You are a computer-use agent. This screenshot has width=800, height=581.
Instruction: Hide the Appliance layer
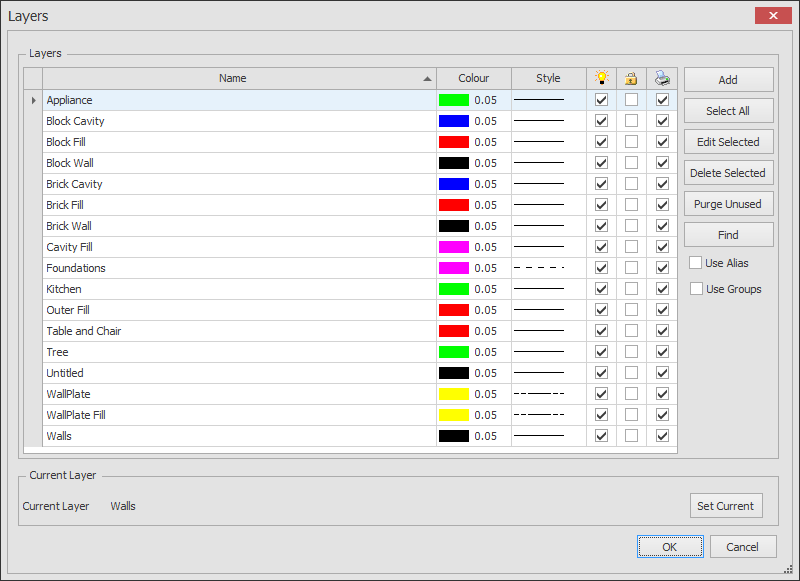[x=601, y=99]
